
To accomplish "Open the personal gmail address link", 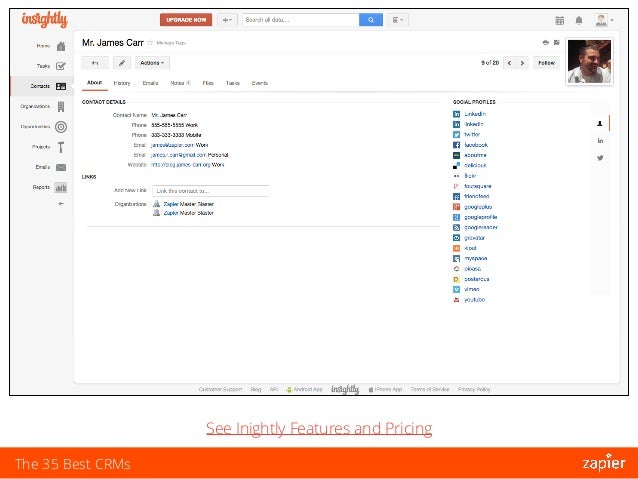I will [x=178, y=155].
